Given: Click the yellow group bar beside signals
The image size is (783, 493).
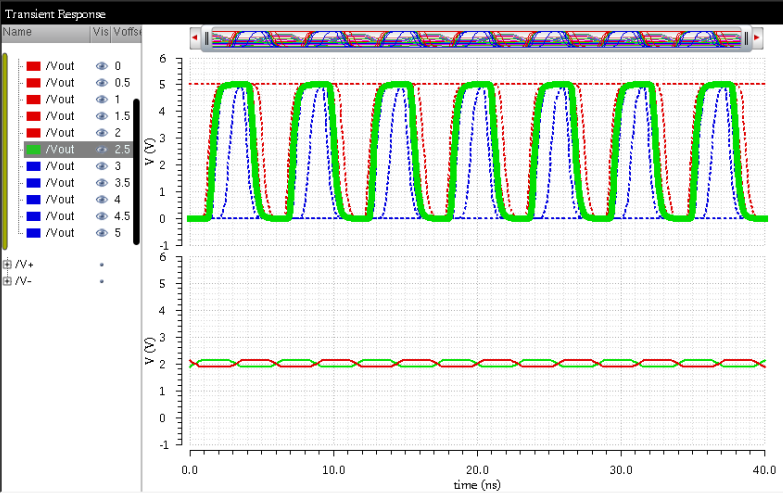Looking at the screenshot, I should pyautogui.click(x=4, y=151).
